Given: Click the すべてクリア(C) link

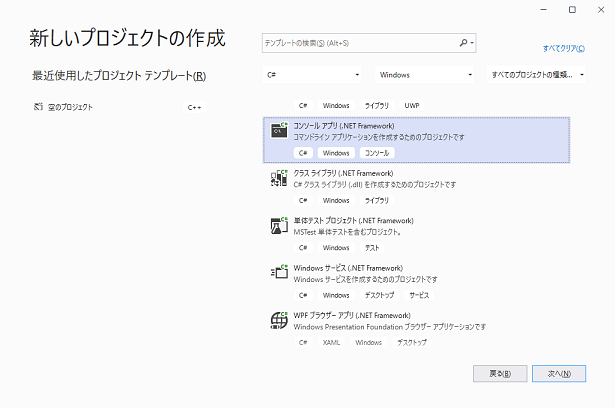Looking at the screenshot, I should (564, 48).
